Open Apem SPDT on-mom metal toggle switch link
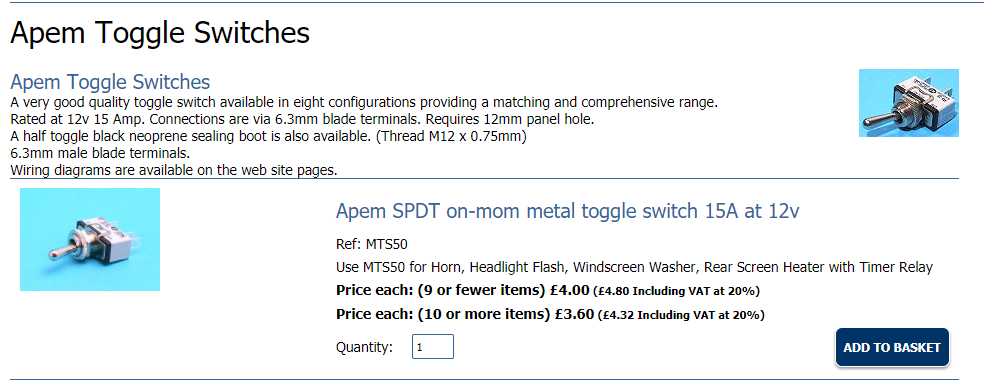 (567, 211)
